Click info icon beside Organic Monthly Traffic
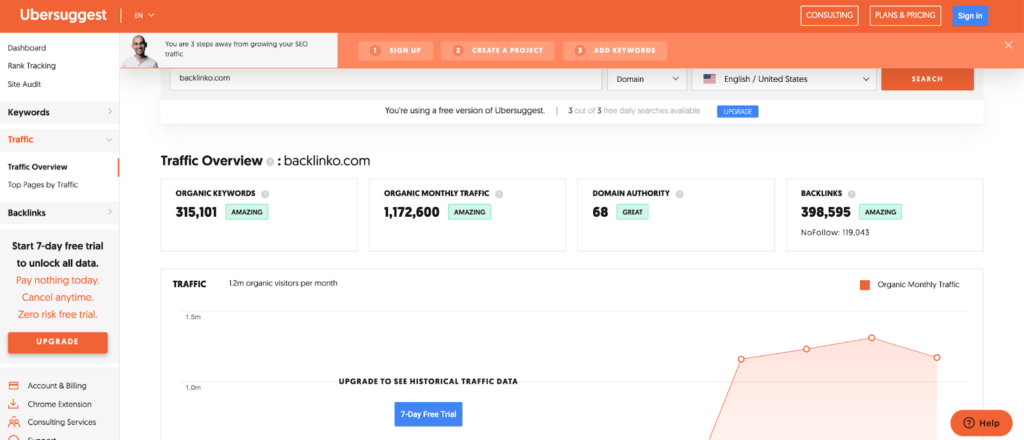The width and height of the screenshot is (1024, 440). click(x=499, y=194)
